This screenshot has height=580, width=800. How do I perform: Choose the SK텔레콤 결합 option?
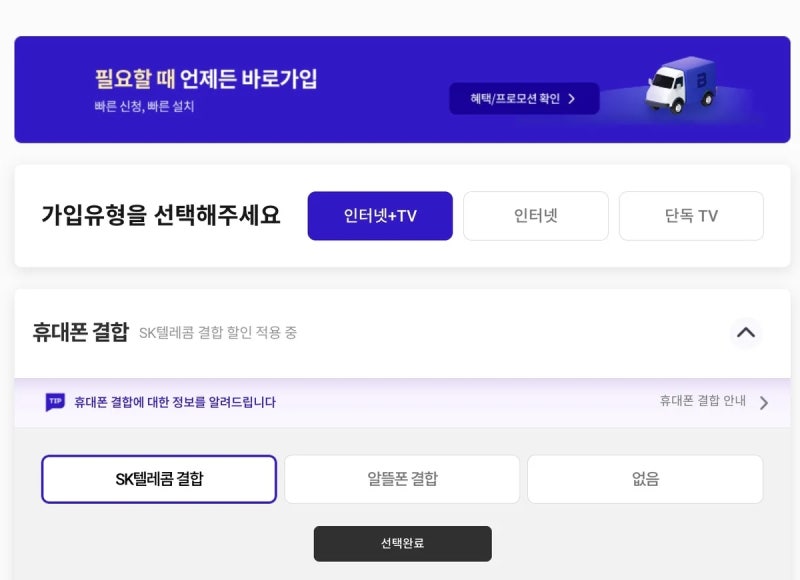[159, 479]
